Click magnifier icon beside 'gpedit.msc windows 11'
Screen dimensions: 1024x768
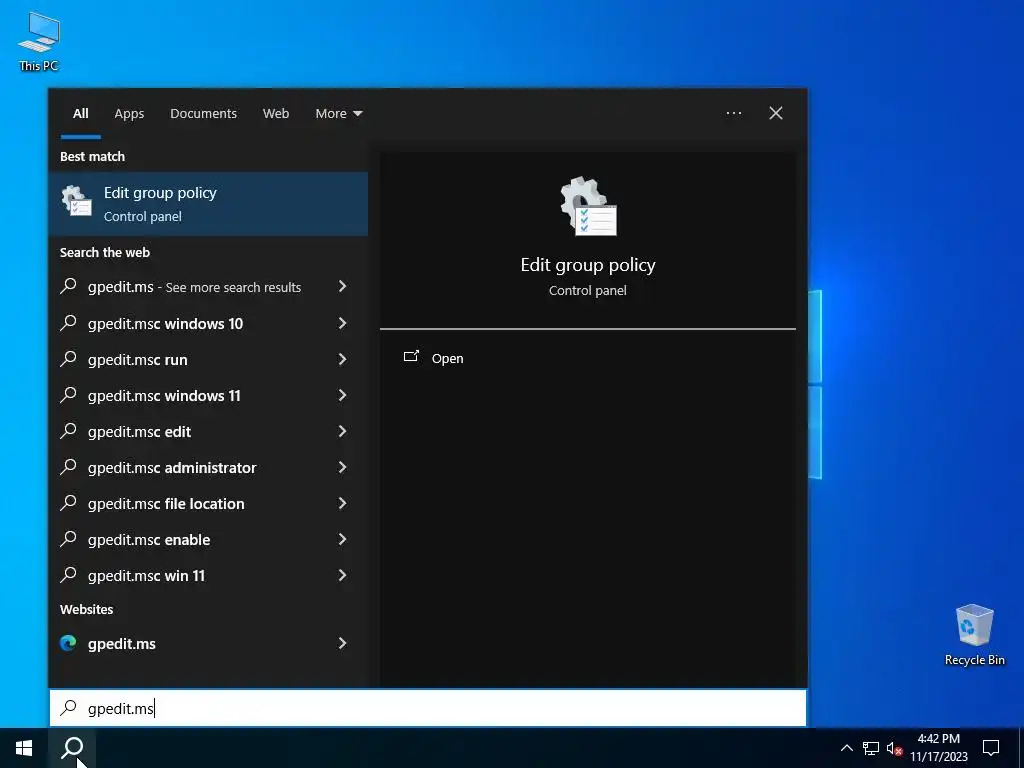pyautogui.click(x=69, y=394)
